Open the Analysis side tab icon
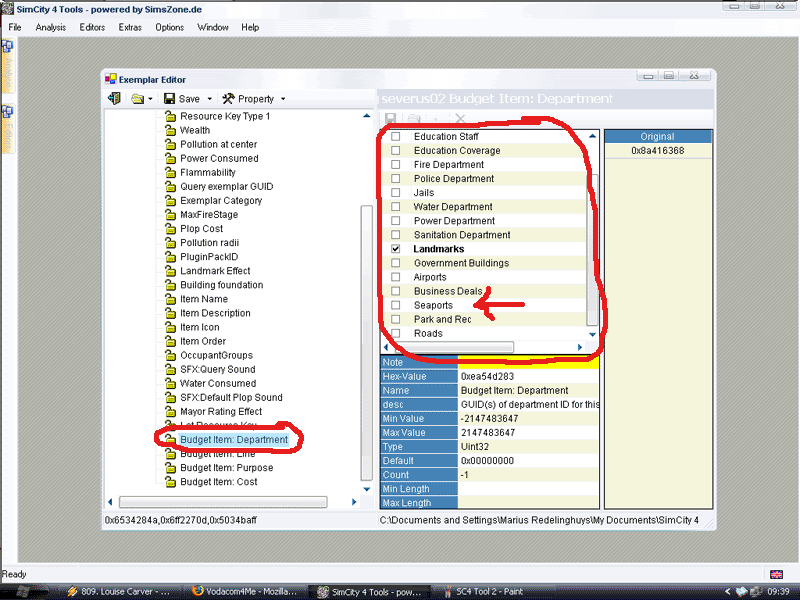 click(7, 47)
